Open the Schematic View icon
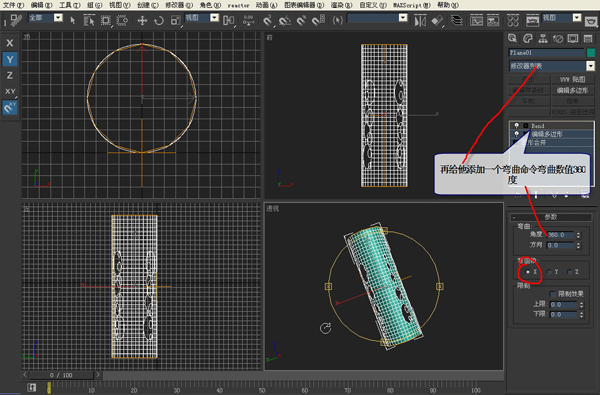Viewport: 600px width, 395px height. pyautogui.click(x=493, y=20)
